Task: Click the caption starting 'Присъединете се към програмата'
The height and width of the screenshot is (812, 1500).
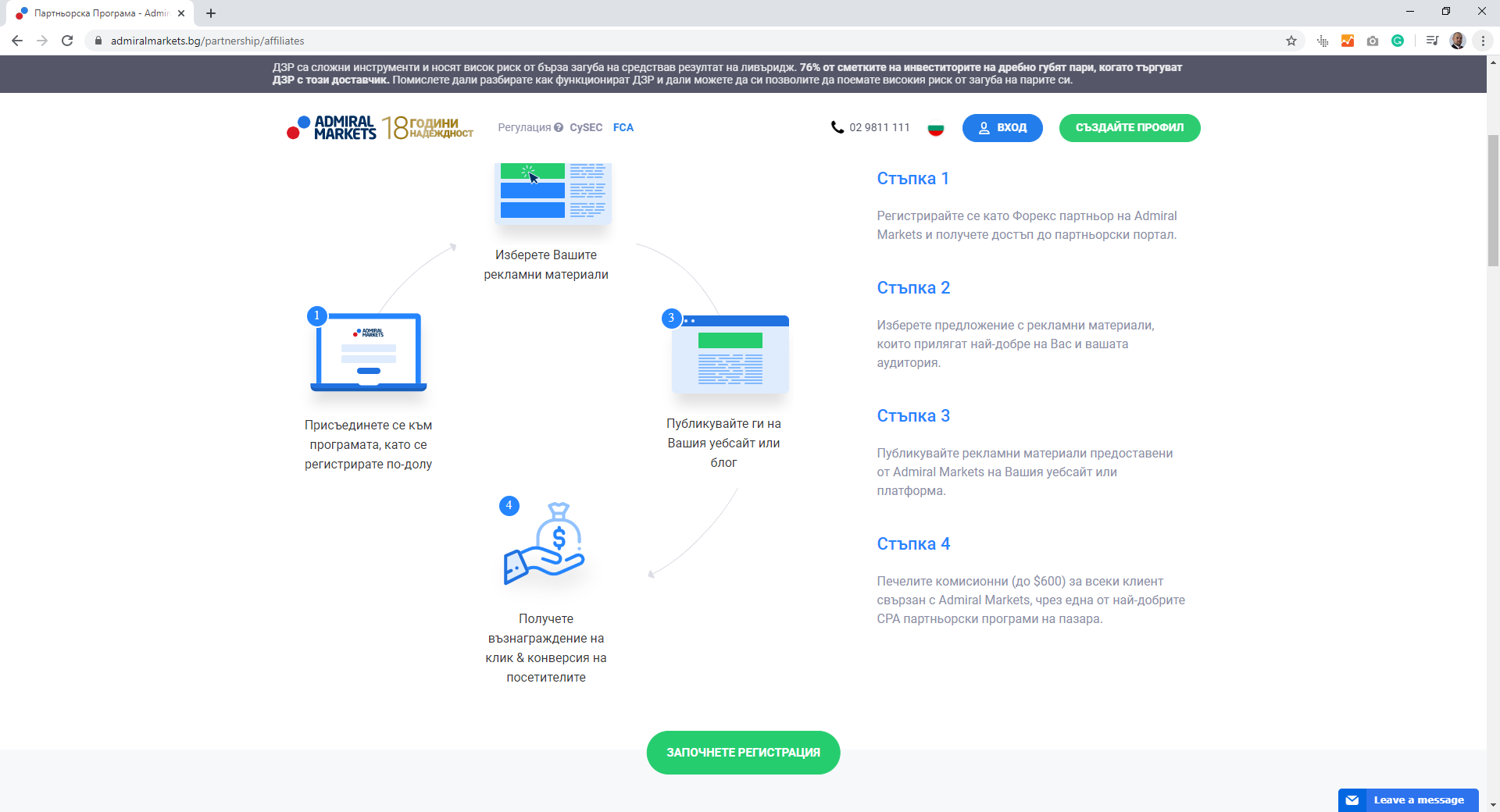Action: (x=369, y=444)
